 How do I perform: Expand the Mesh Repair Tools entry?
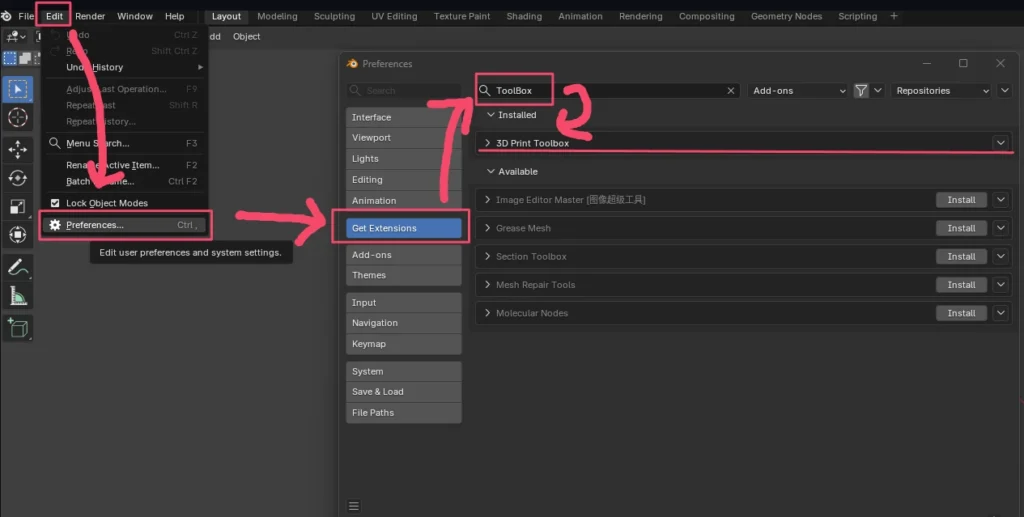[x=487, y=285]
